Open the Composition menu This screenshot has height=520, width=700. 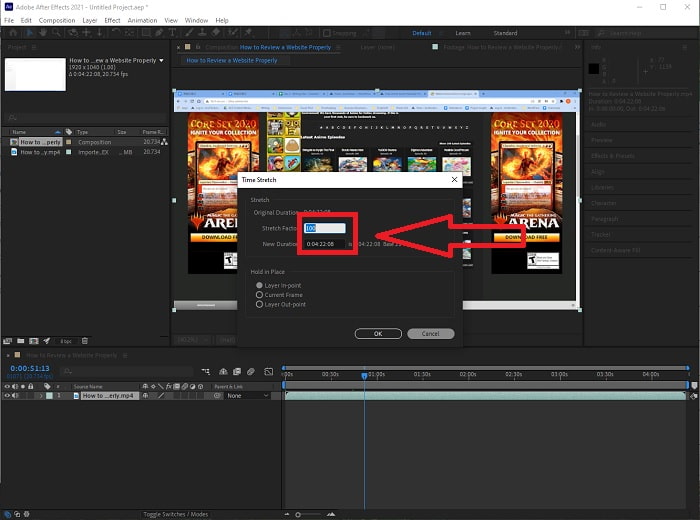tap(57, 20)
